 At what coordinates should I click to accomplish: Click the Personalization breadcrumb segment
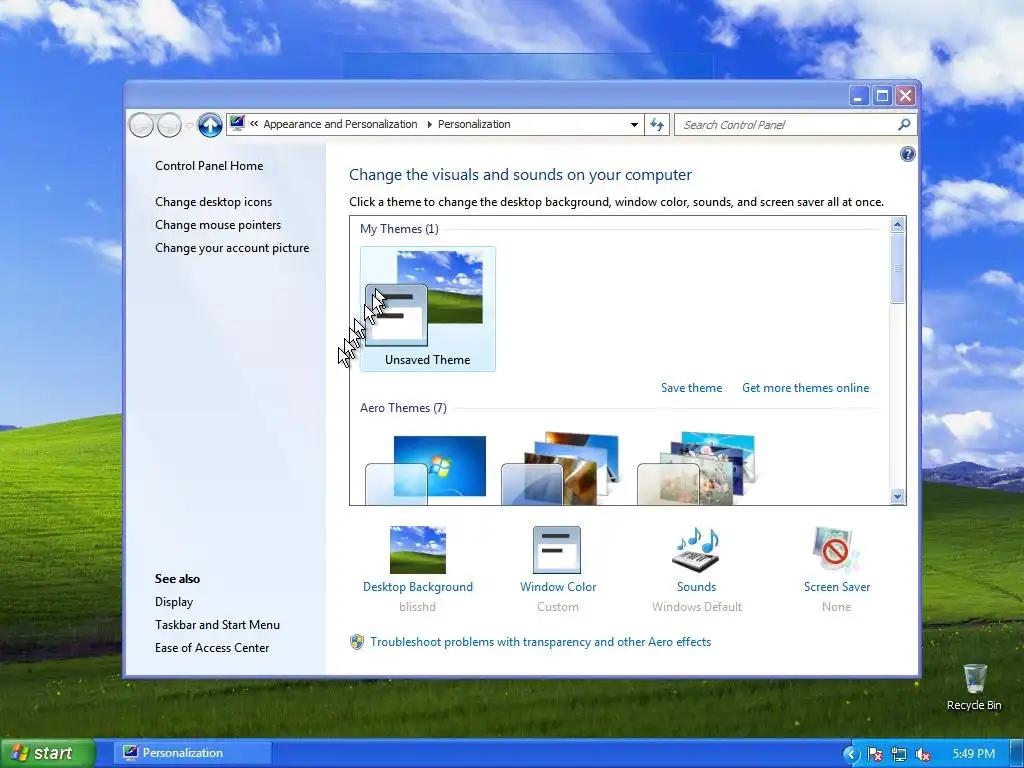coord(474,124)
